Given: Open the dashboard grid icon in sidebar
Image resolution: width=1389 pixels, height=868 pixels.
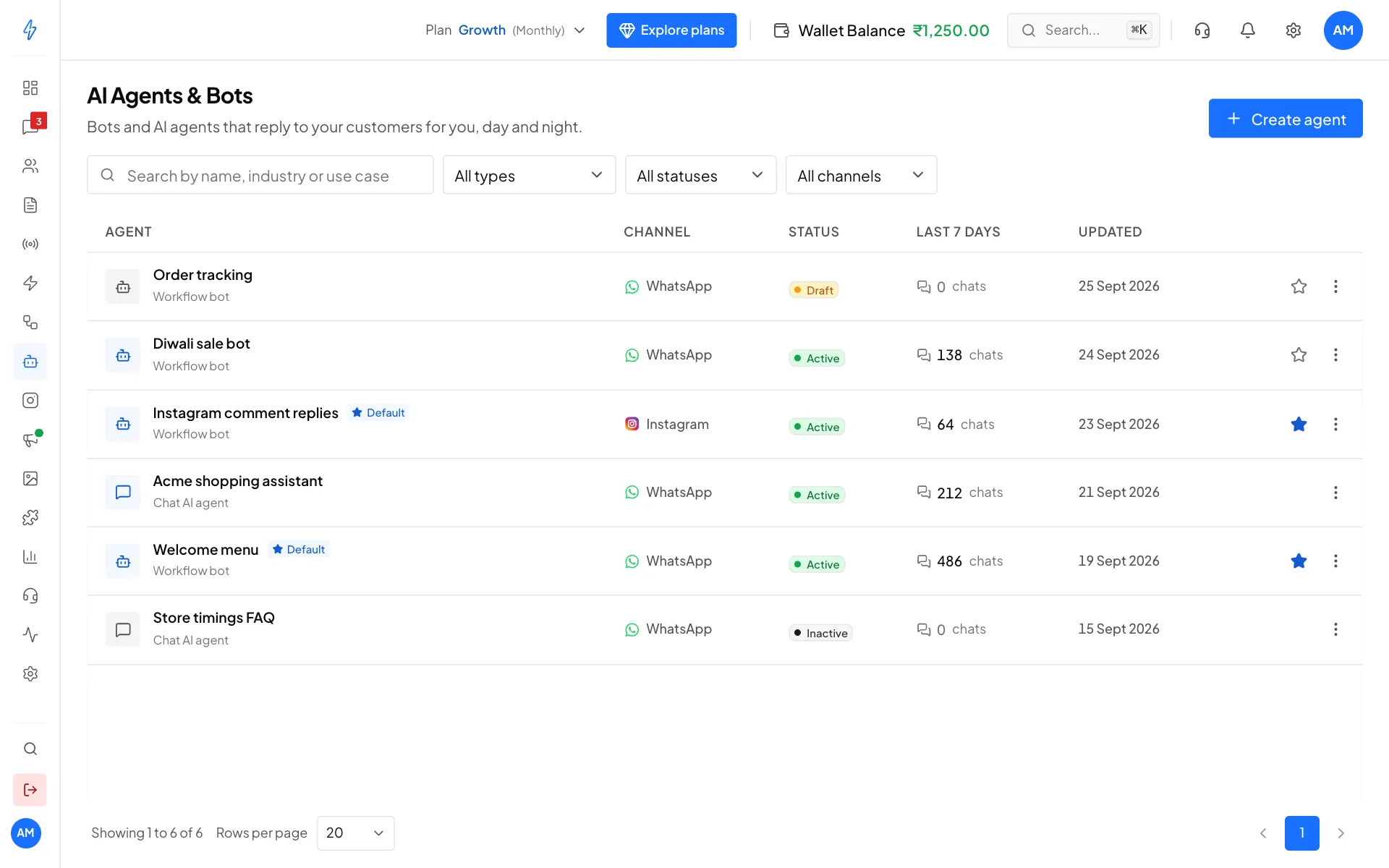Looking at the screenshot, I should (x=30, y=88).
